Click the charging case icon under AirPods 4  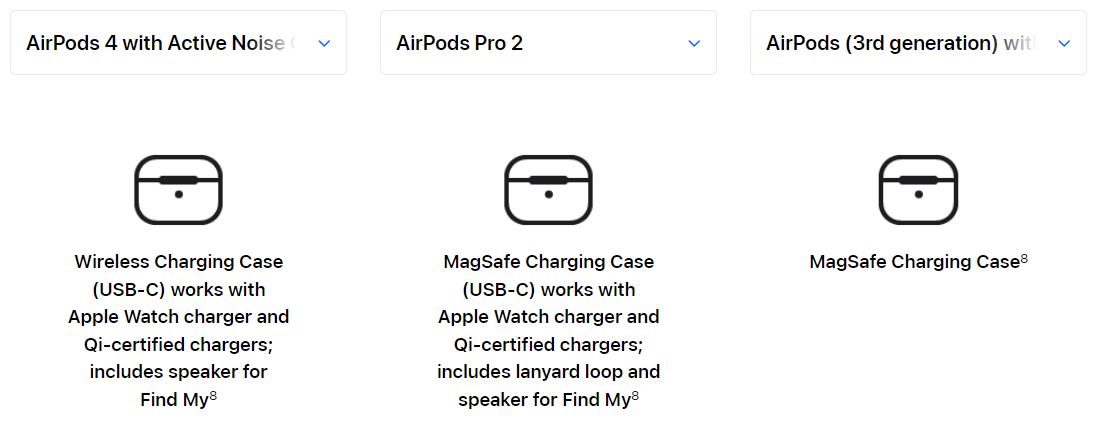178,190
